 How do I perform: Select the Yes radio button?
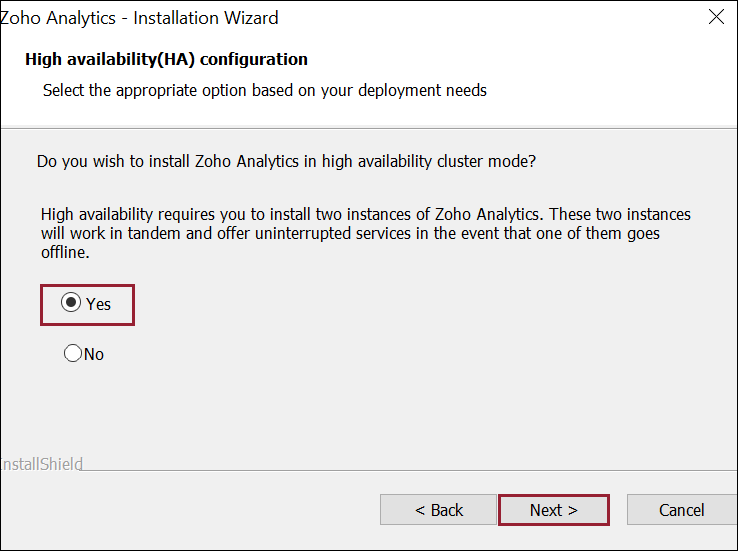(x=72, y=304)
